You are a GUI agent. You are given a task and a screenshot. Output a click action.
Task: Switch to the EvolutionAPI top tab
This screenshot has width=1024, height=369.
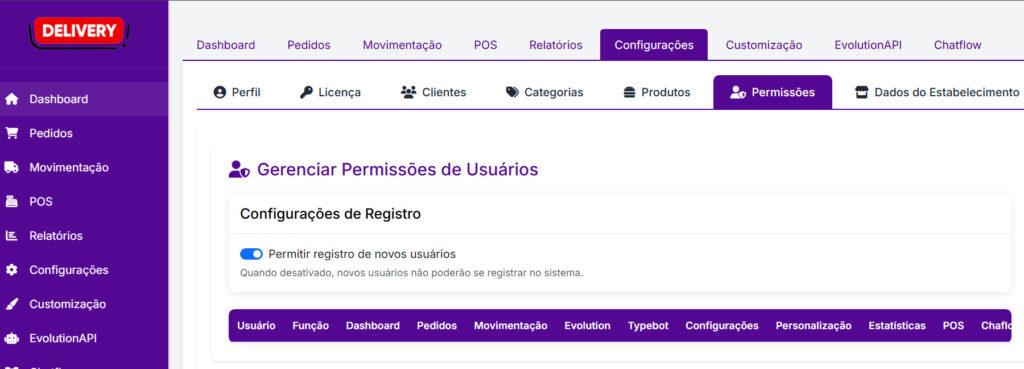point(868,45)
